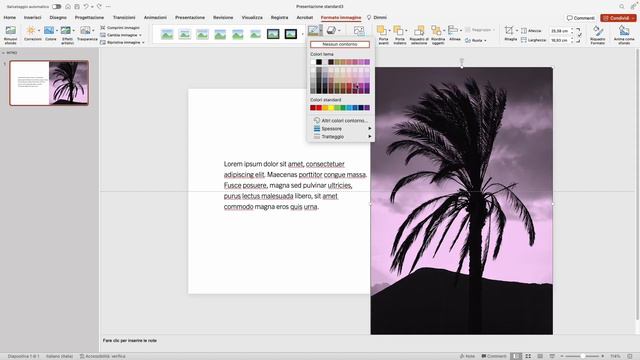Viewport: 640px width, 360px height.
Task: Switch to the Transizioni tab
Action: tap(124, 18)
